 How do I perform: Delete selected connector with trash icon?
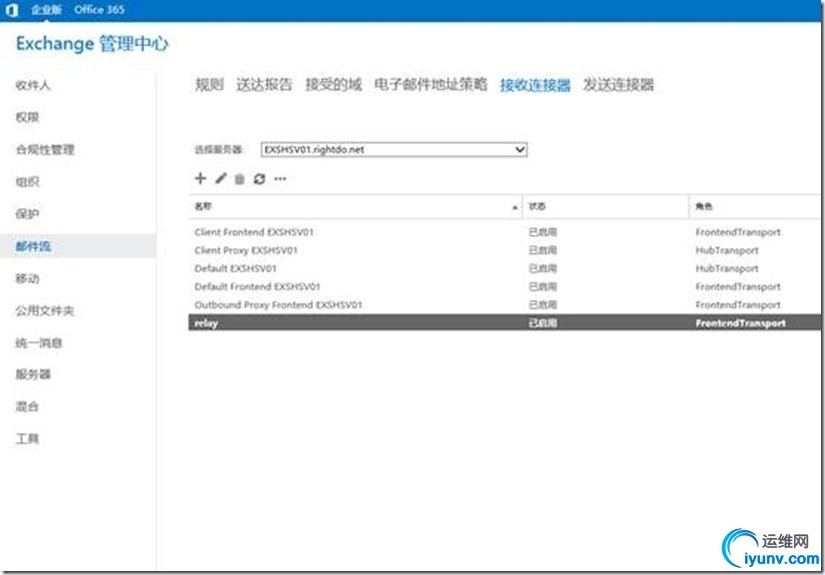pyautogui.click(x=239, y=179)
